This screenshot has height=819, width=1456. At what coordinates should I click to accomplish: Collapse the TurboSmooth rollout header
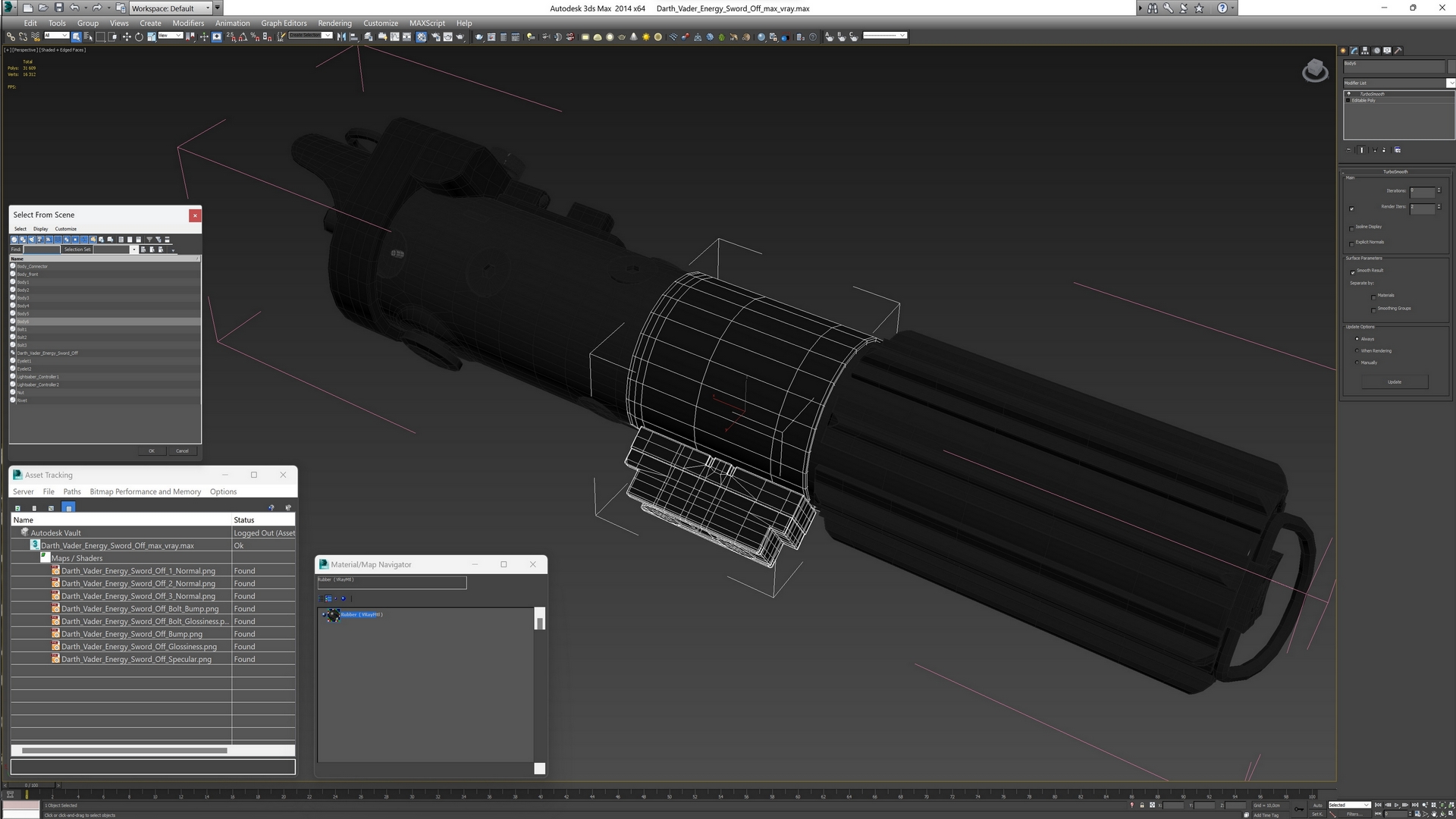point(1395,172)
